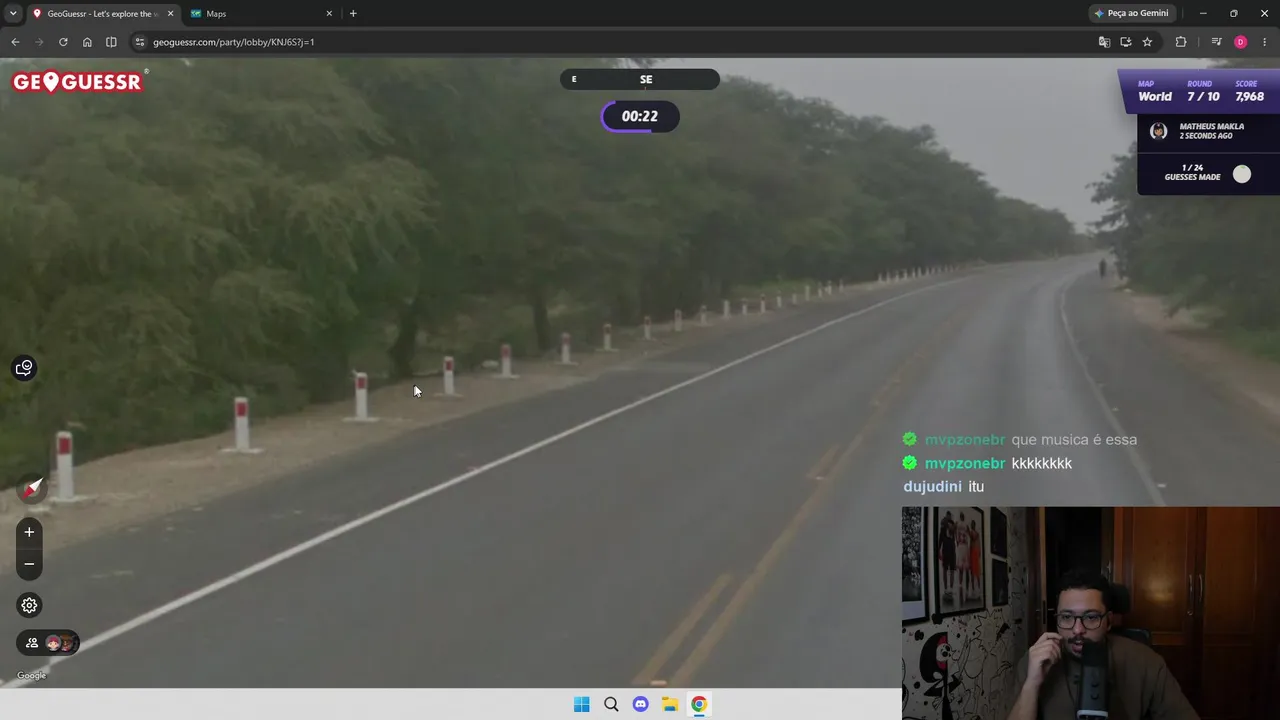This screenshot has height=720, width=1280.
Task: Click Matheus Makla's avatar
Action: pos(1158,131)
